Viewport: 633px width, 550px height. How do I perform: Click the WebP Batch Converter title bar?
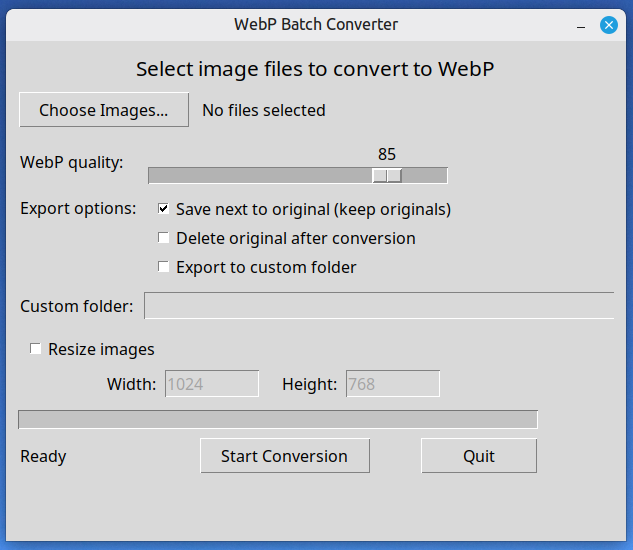pyautogui.click(x=316, y=24)
